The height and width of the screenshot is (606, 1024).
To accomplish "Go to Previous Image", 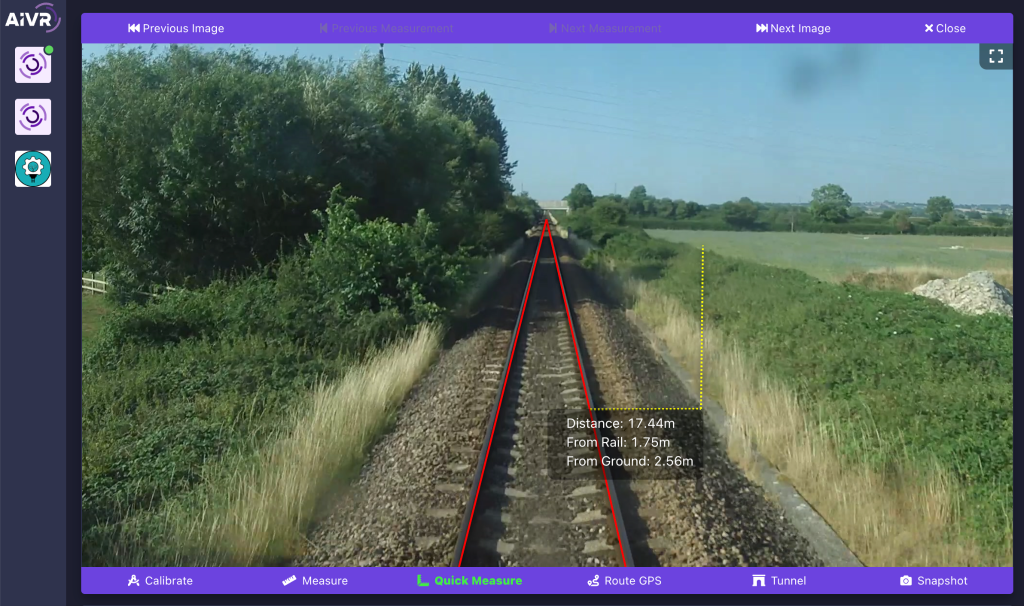I will (176, 28).
